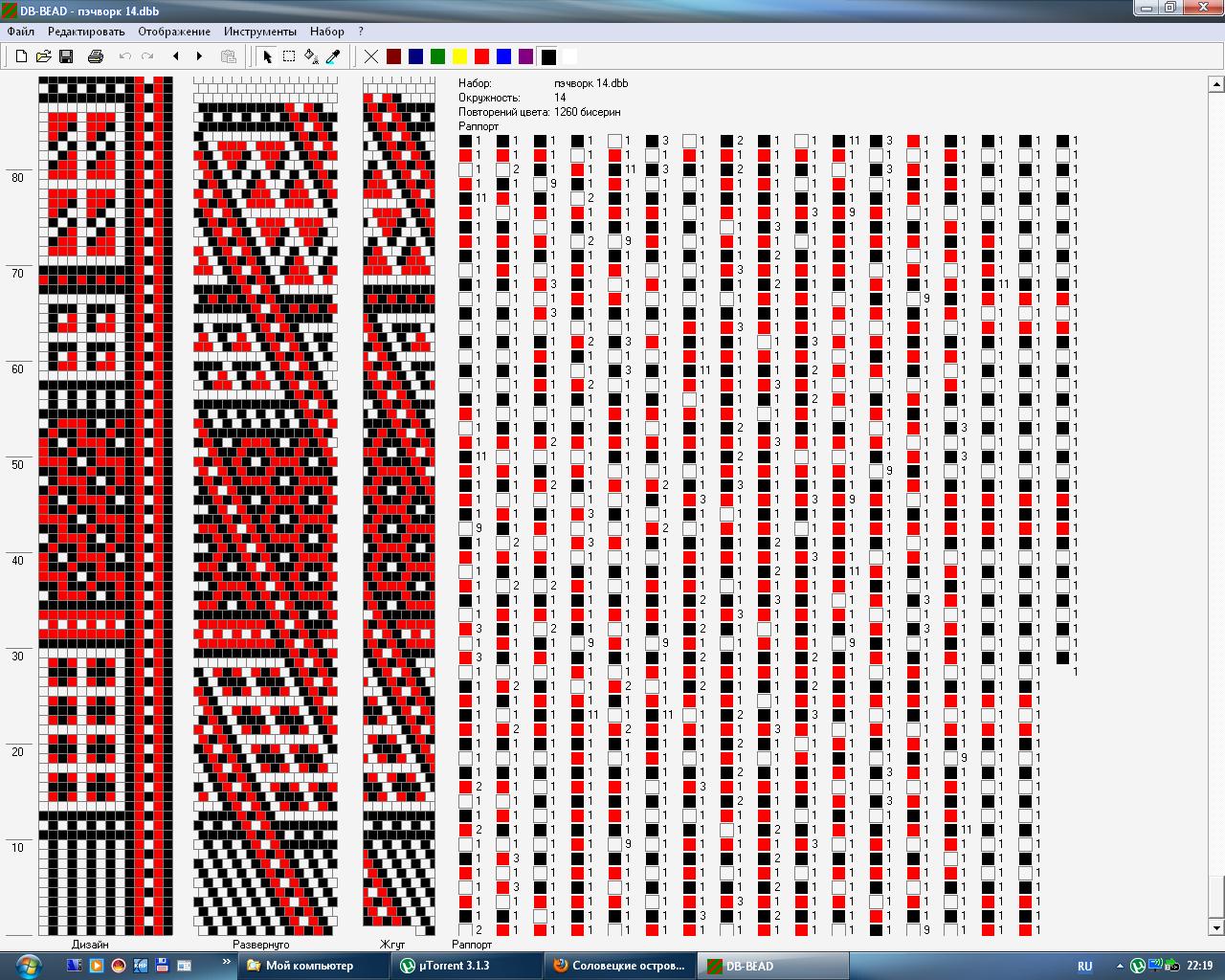Viewport: 1225px width, 980px height.
Task: Open the Отображение menu
Action: (174, 32)
